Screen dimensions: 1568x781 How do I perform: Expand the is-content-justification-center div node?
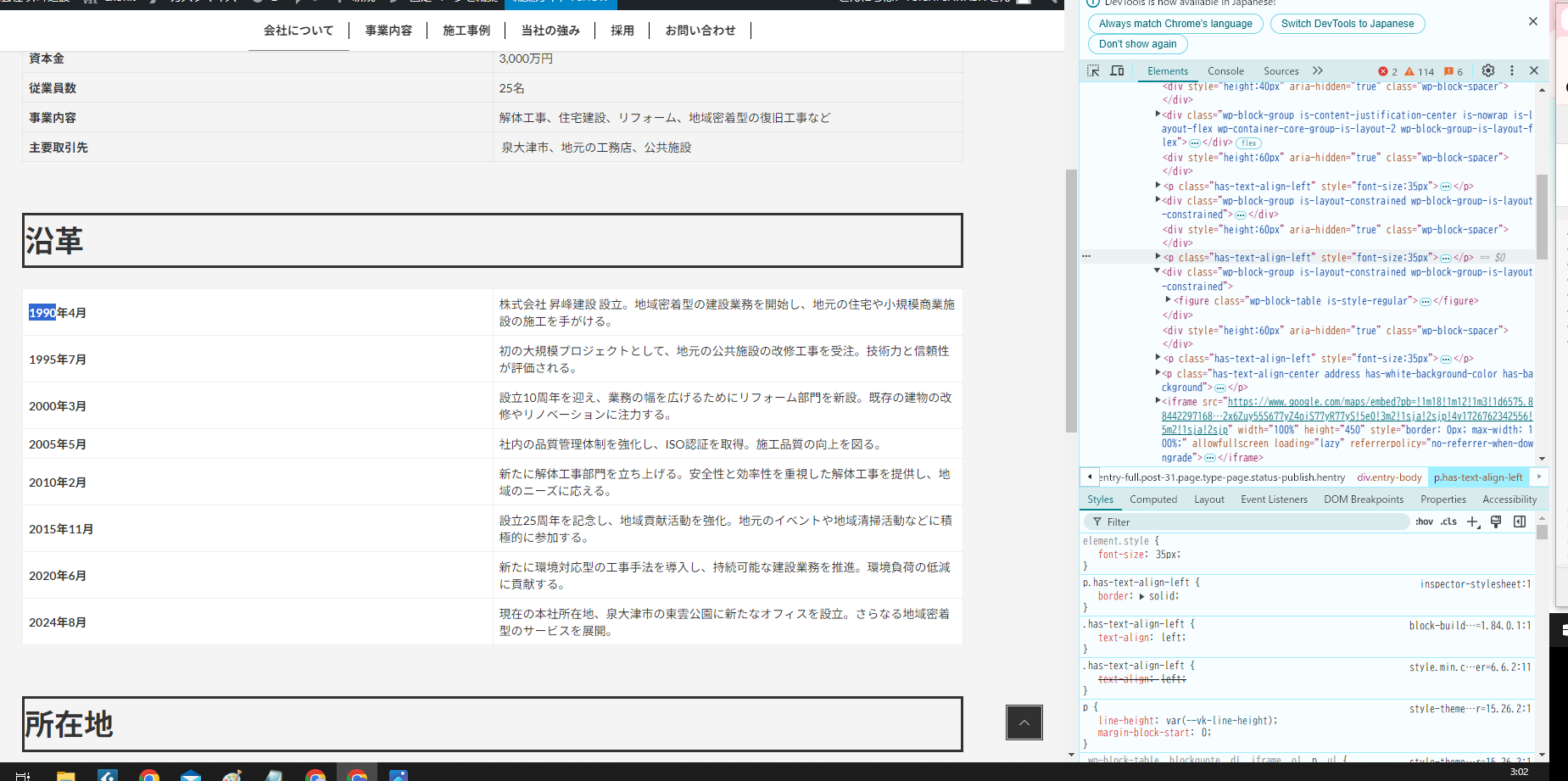tap(1158, 114)
